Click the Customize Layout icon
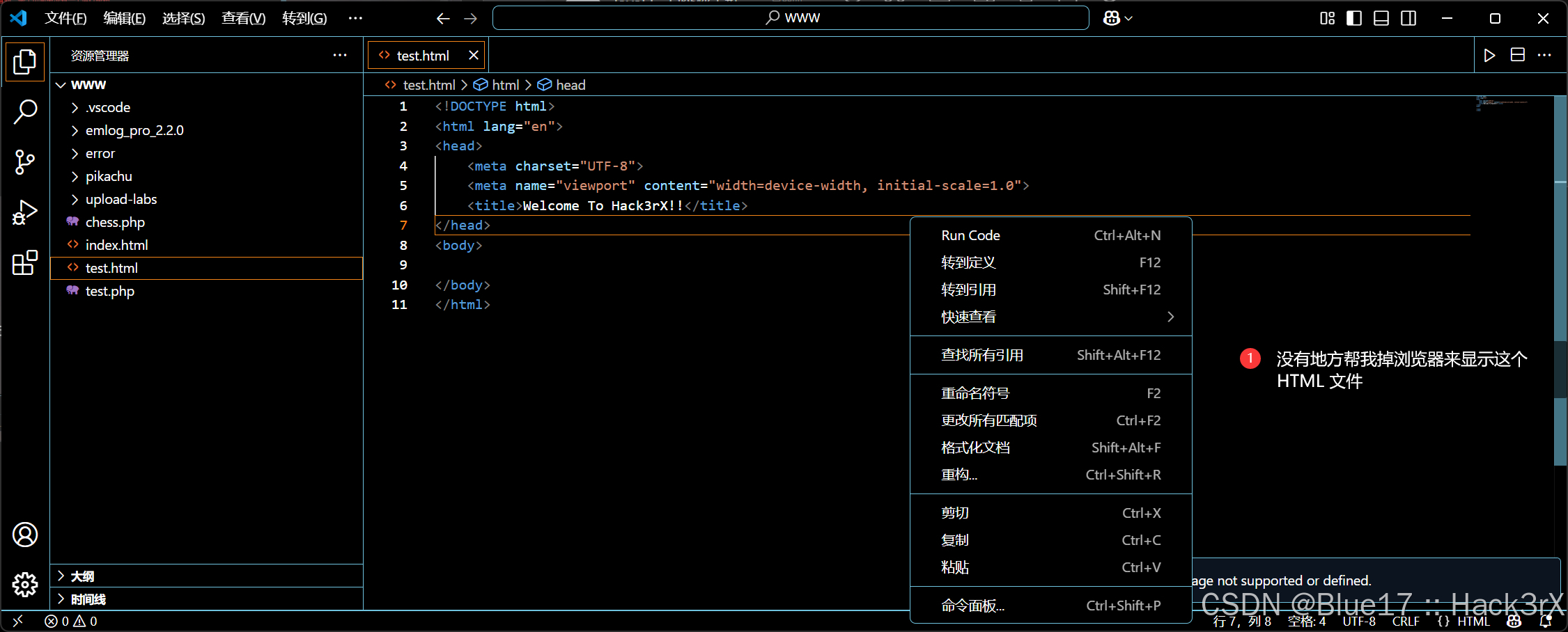 [x=1327, y=18]
